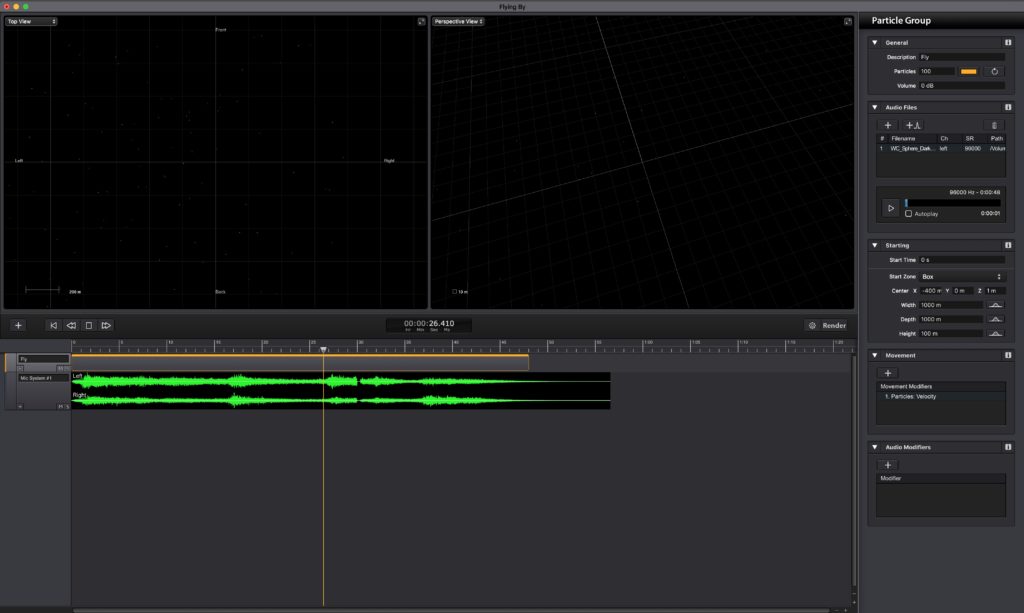Collapse the Mic System #1 track with its toggle
Screen dimensions: 1024x613
click(x=20, y=407)
